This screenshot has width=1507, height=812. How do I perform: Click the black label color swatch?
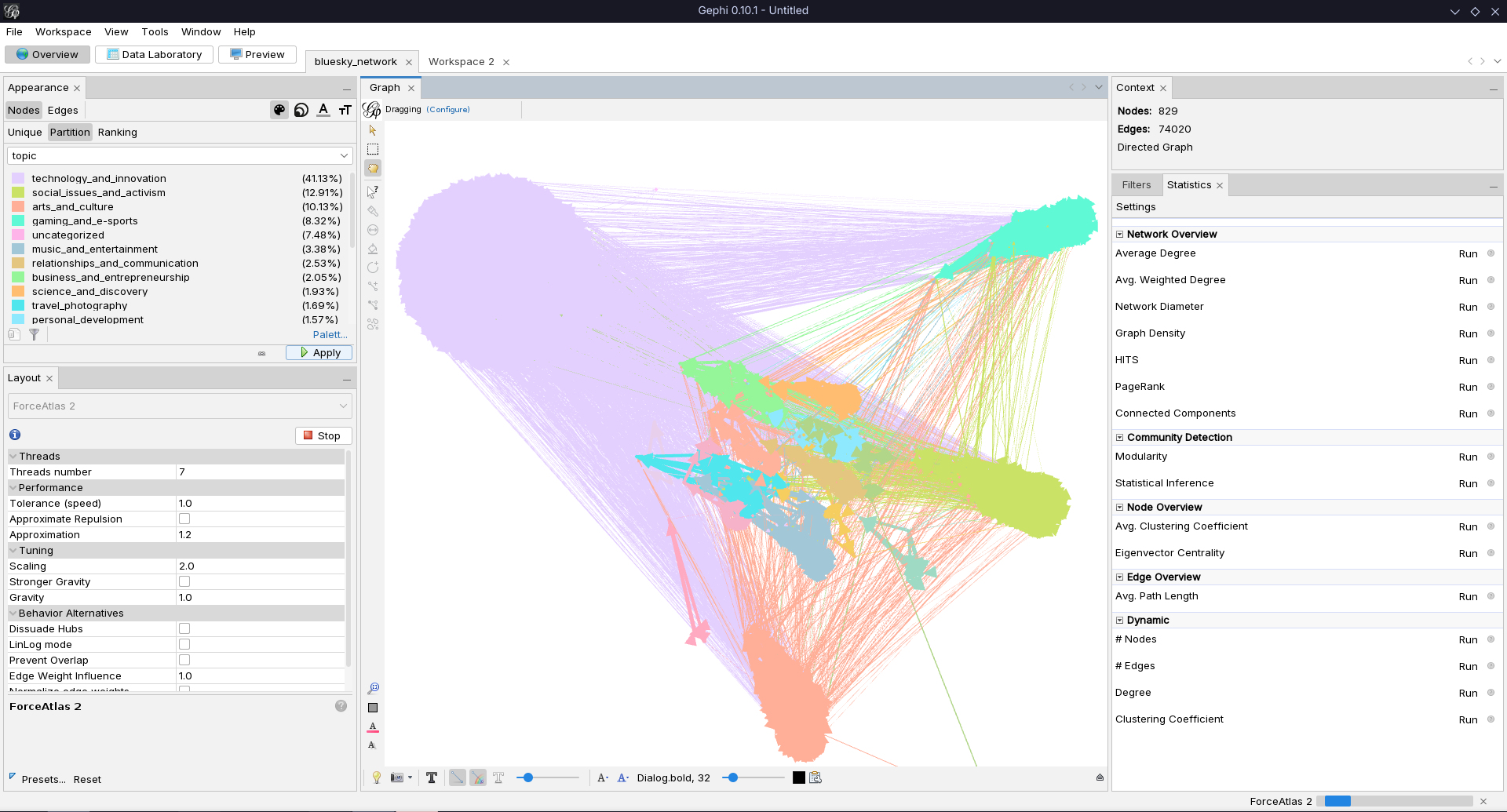[x=799, y=777]
